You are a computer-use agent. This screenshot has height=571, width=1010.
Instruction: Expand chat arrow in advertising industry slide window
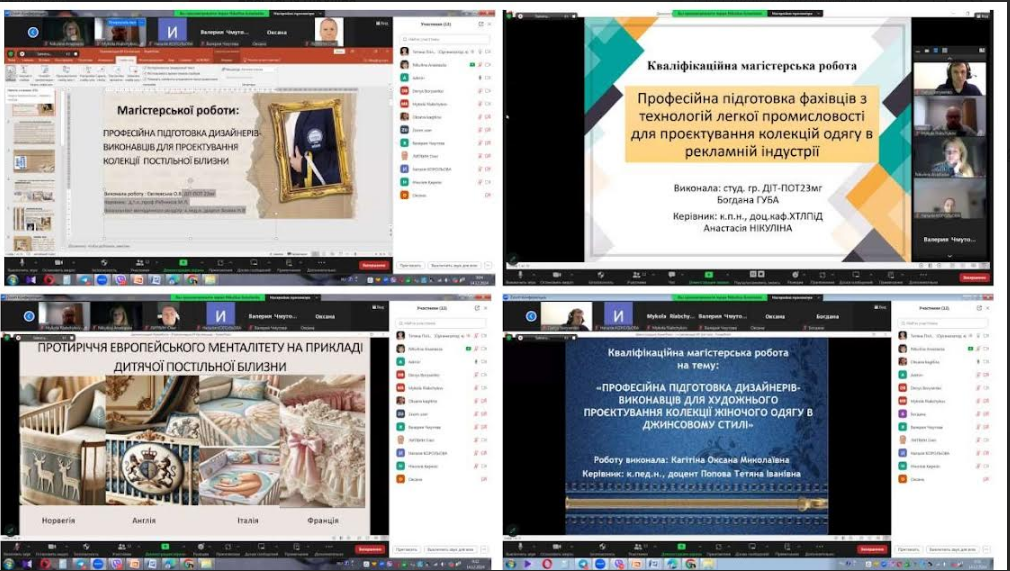click(681, 275)
